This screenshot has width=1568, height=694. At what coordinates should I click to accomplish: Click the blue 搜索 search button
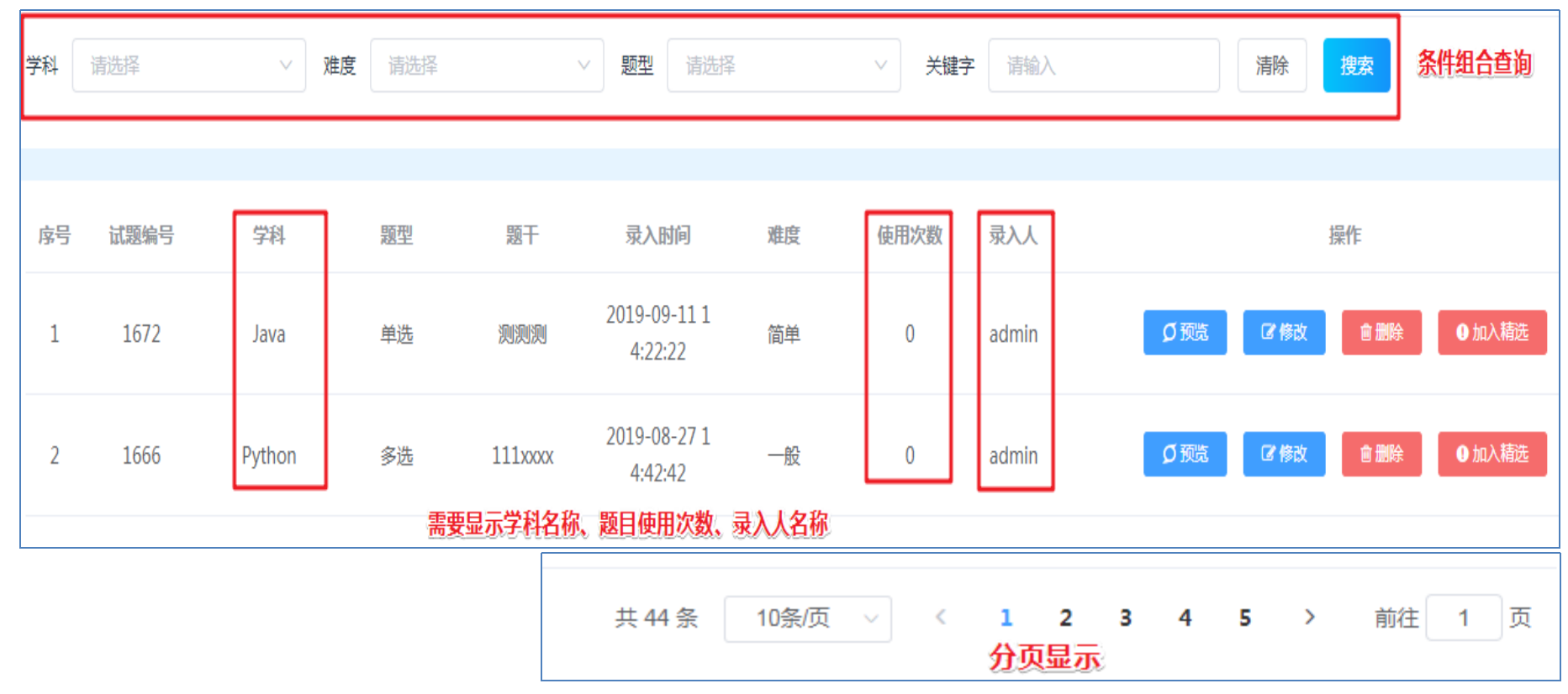pos(1356,66)
